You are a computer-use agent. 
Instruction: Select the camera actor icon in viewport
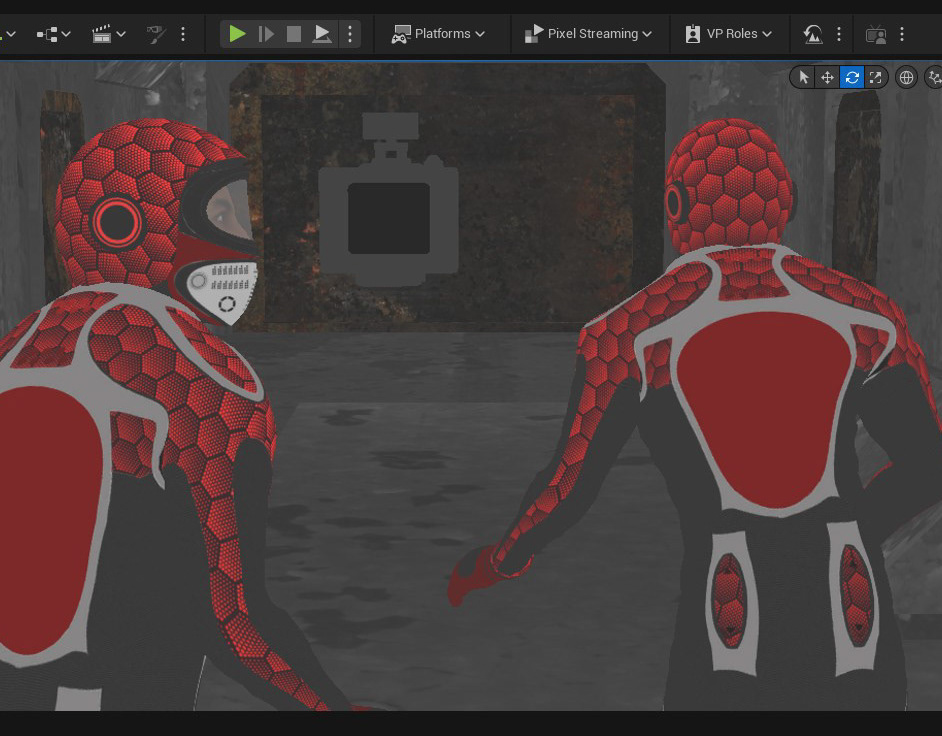coord(389,199)
